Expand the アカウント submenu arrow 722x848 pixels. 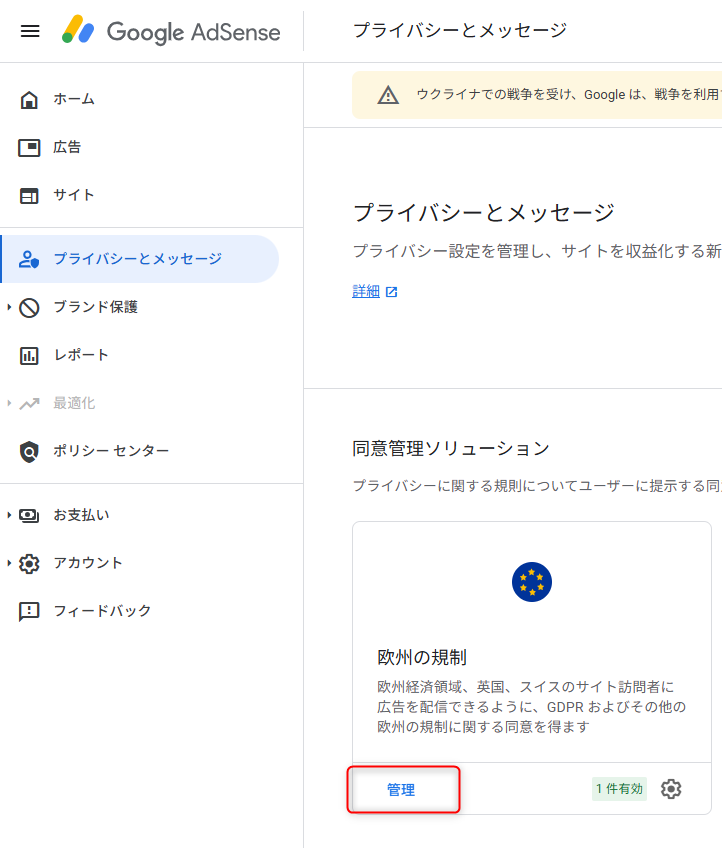[x=9, y=564]
